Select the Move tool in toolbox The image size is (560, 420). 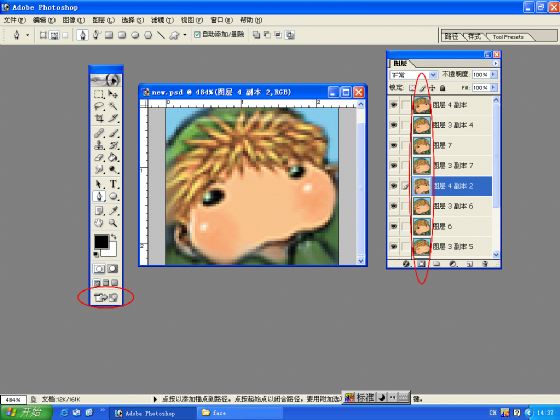coord(113,94)
